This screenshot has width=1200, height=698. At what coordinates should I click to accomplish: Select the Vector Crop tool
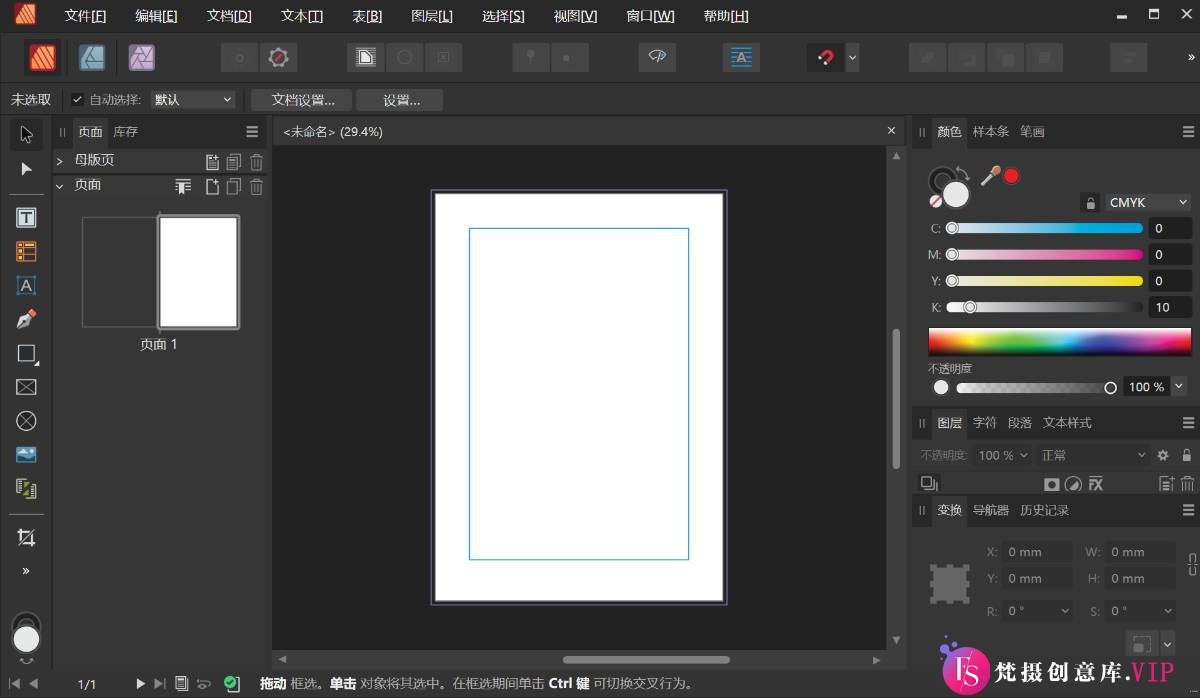tap(26, 538)
